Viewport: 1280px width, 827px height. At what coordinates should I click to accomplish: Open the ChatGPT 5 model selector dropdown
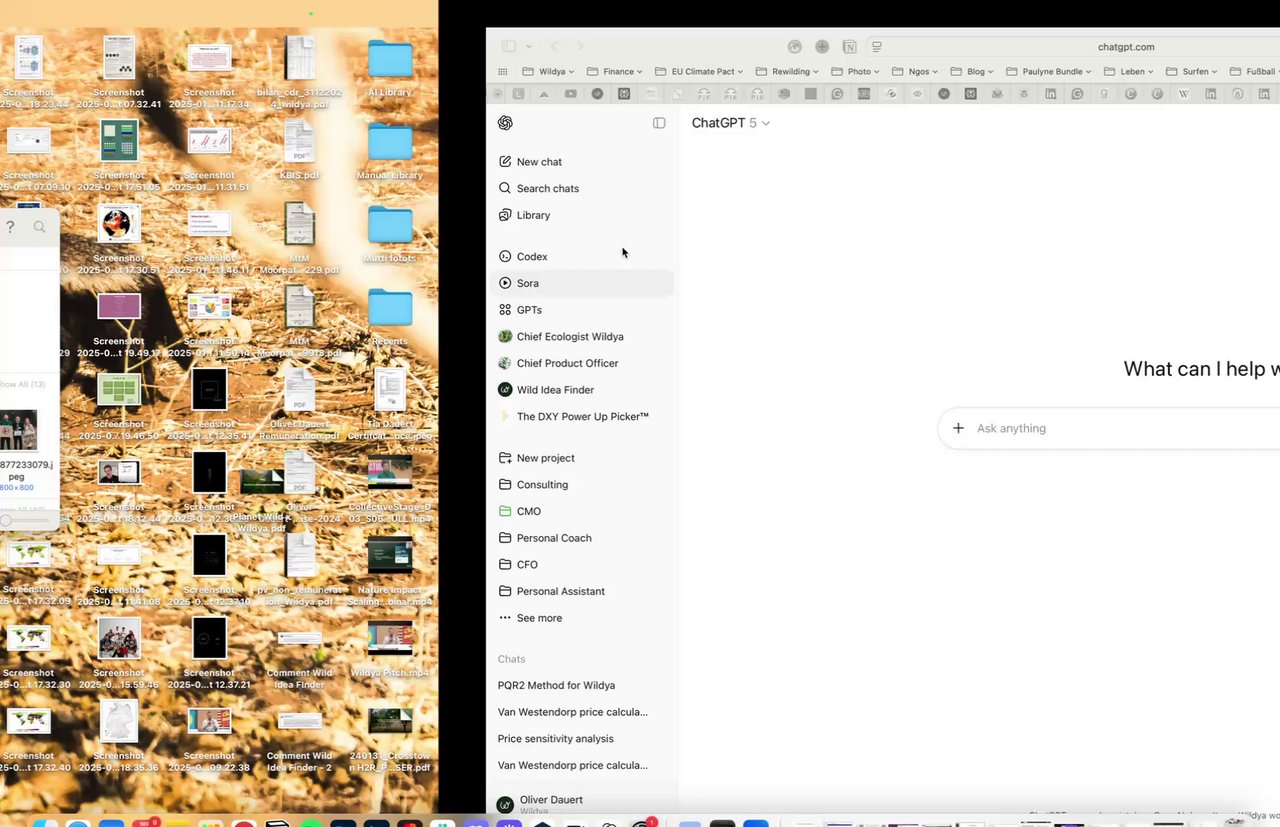[731, 123]
